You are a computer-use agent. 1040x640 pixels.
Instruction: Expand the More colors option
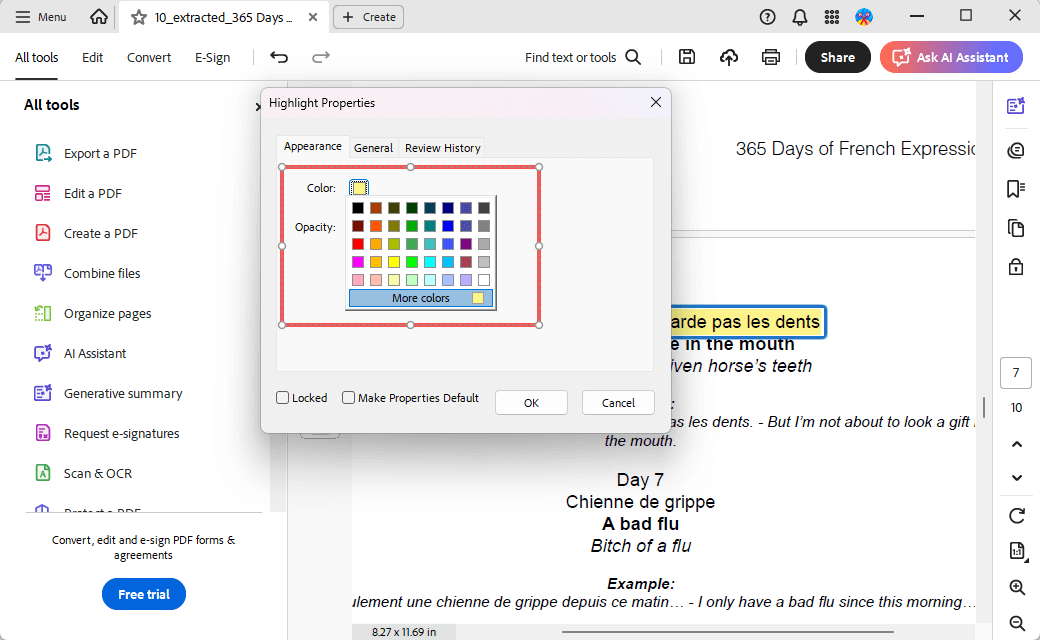421,298
